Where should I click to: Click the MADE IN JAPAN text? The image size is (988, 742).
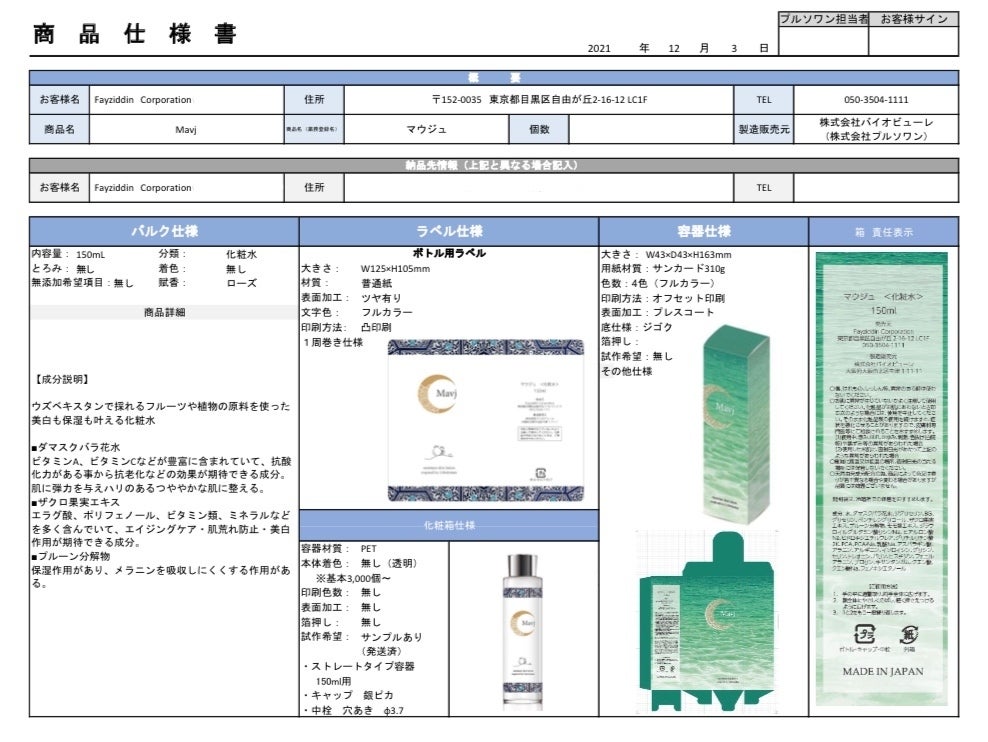coord(882,671)
